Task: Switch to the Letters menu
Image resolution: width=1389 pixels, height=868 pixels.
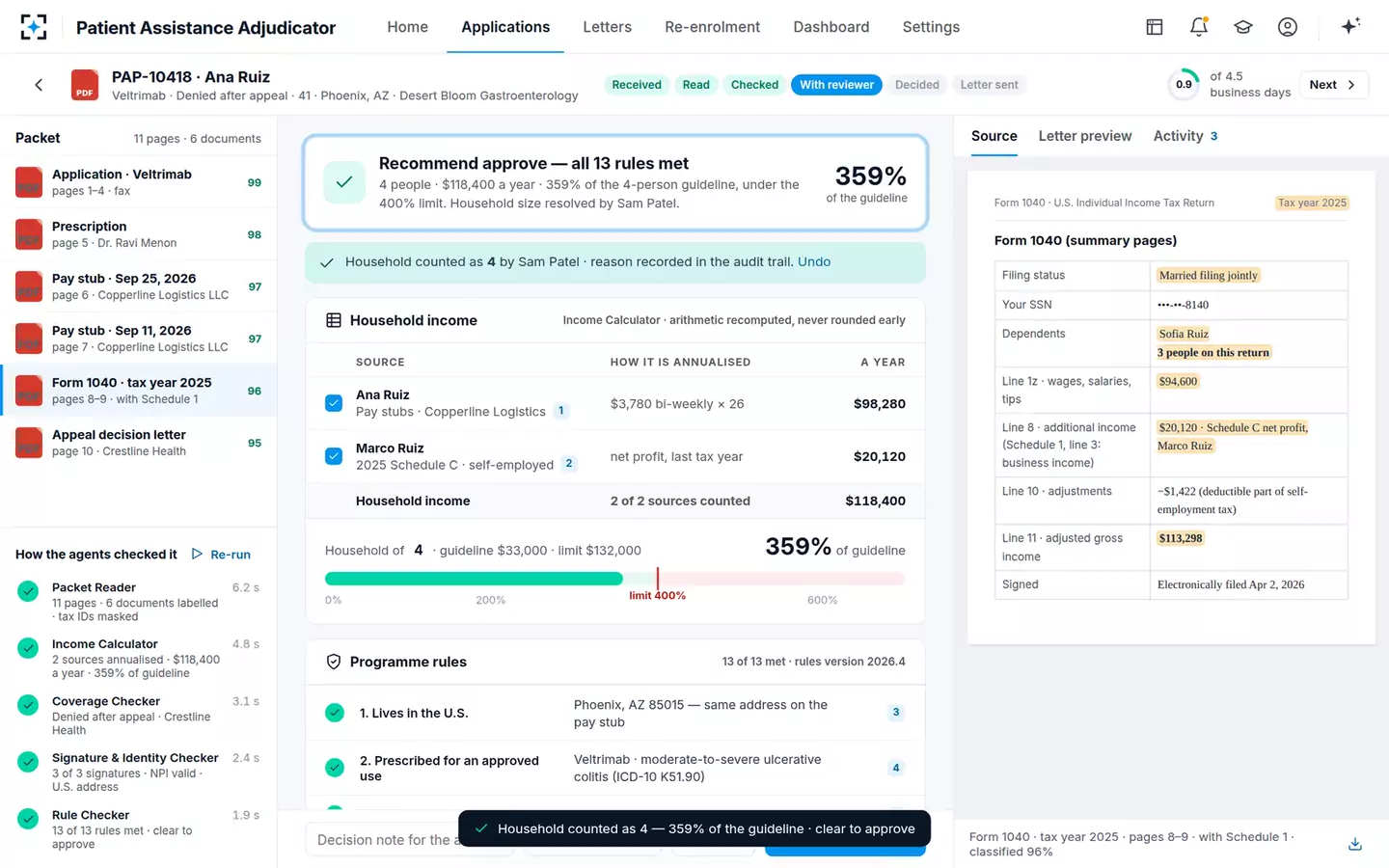Action: tap(607, 27)
